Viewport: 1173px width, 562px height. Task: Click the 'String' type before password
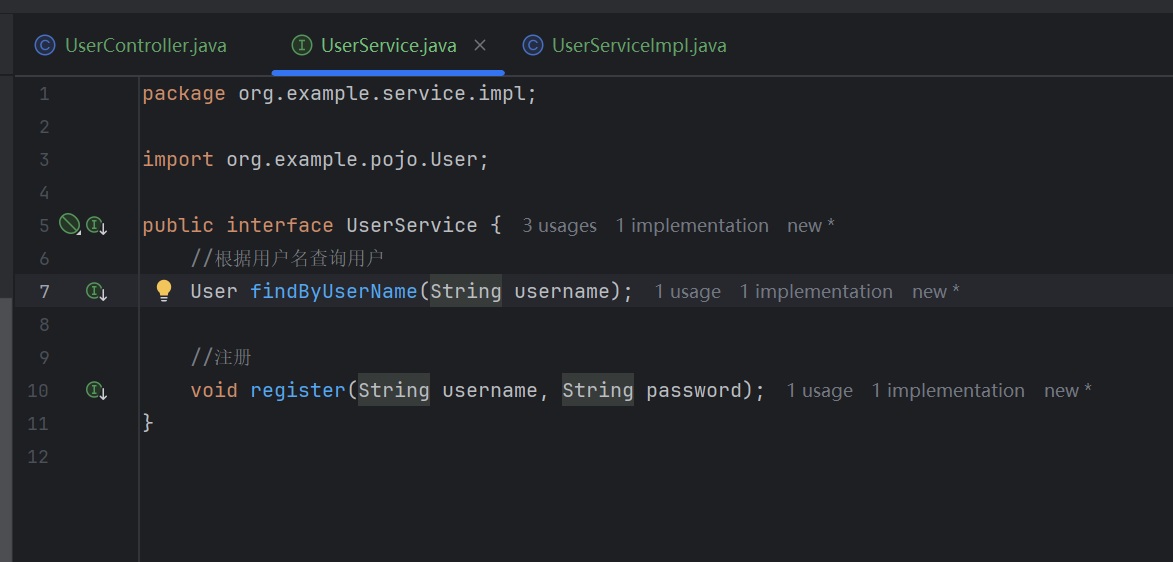pos(598,390)
